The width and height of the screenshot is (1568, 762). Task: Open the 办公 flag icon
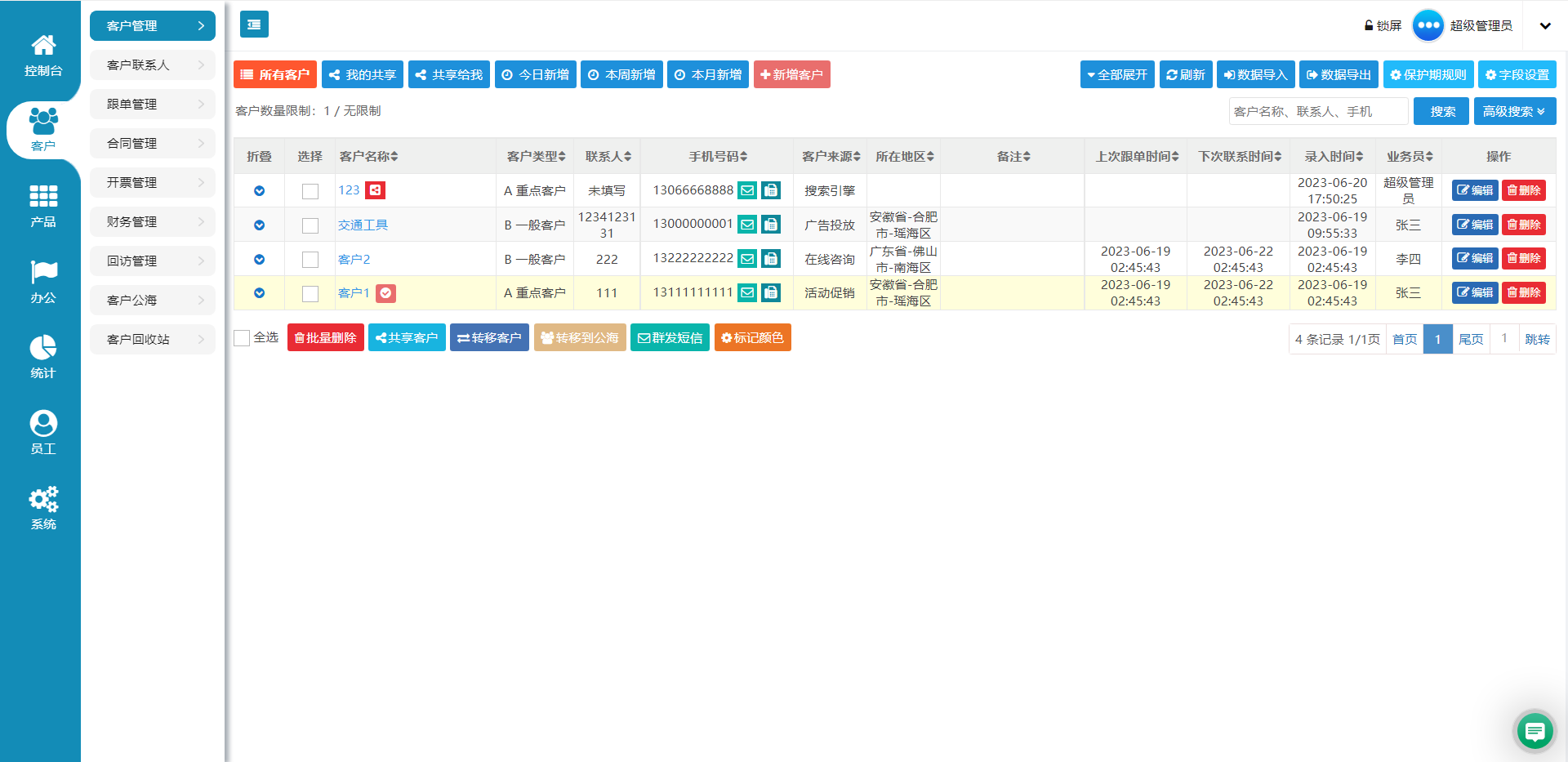[x=43, y=272]
